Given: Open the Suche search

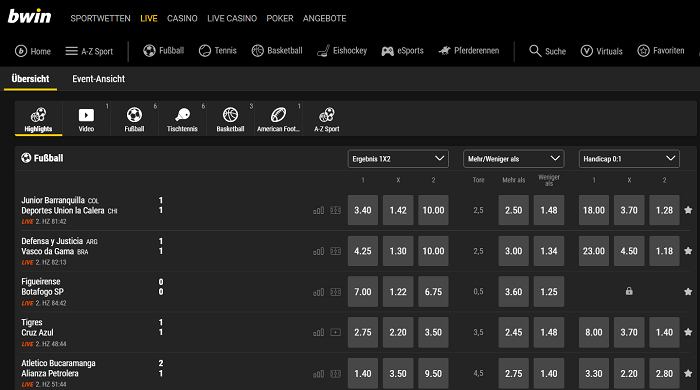Looking at the screenshot, I should (x=547, y=51).
